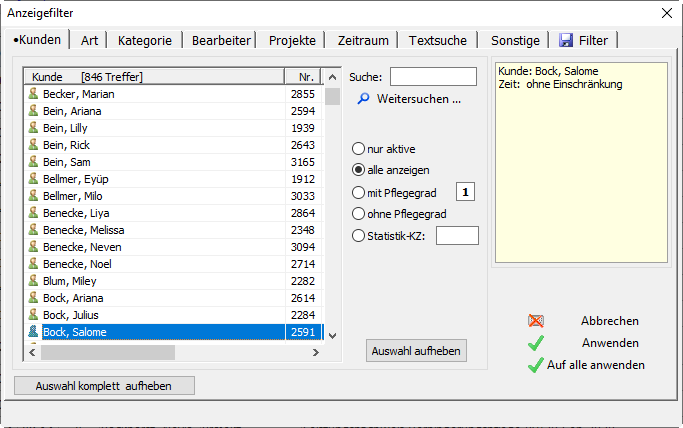Click the green checkmark next to Anwenden
This screenshot has width=683, height=428.
(536, 343)
